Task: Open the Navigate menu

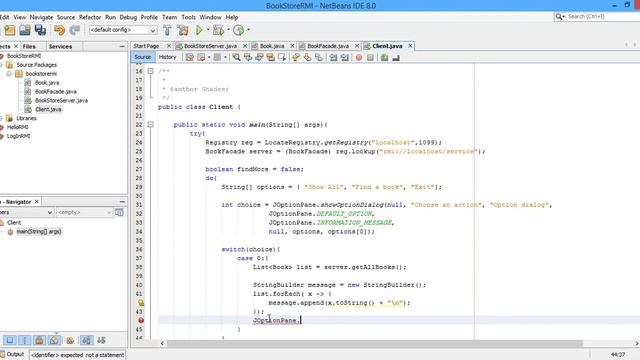Action: [41, 17]
